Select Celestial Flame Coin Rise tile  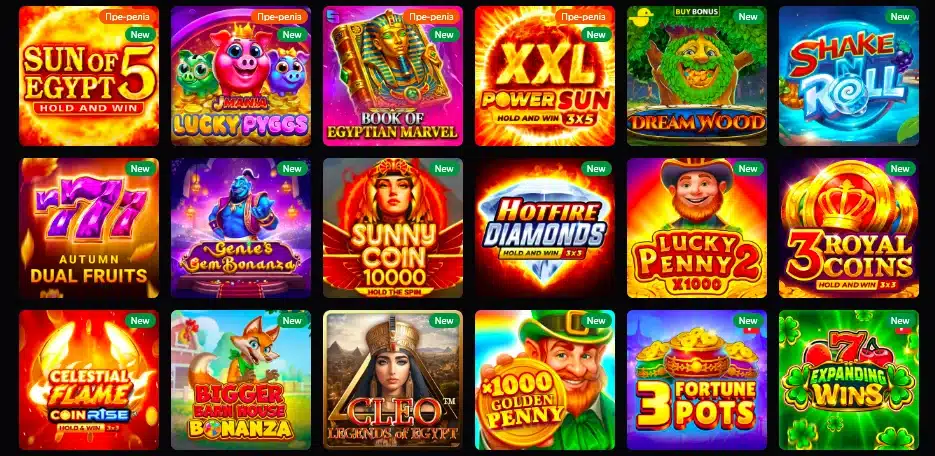(x=89, y=380)
